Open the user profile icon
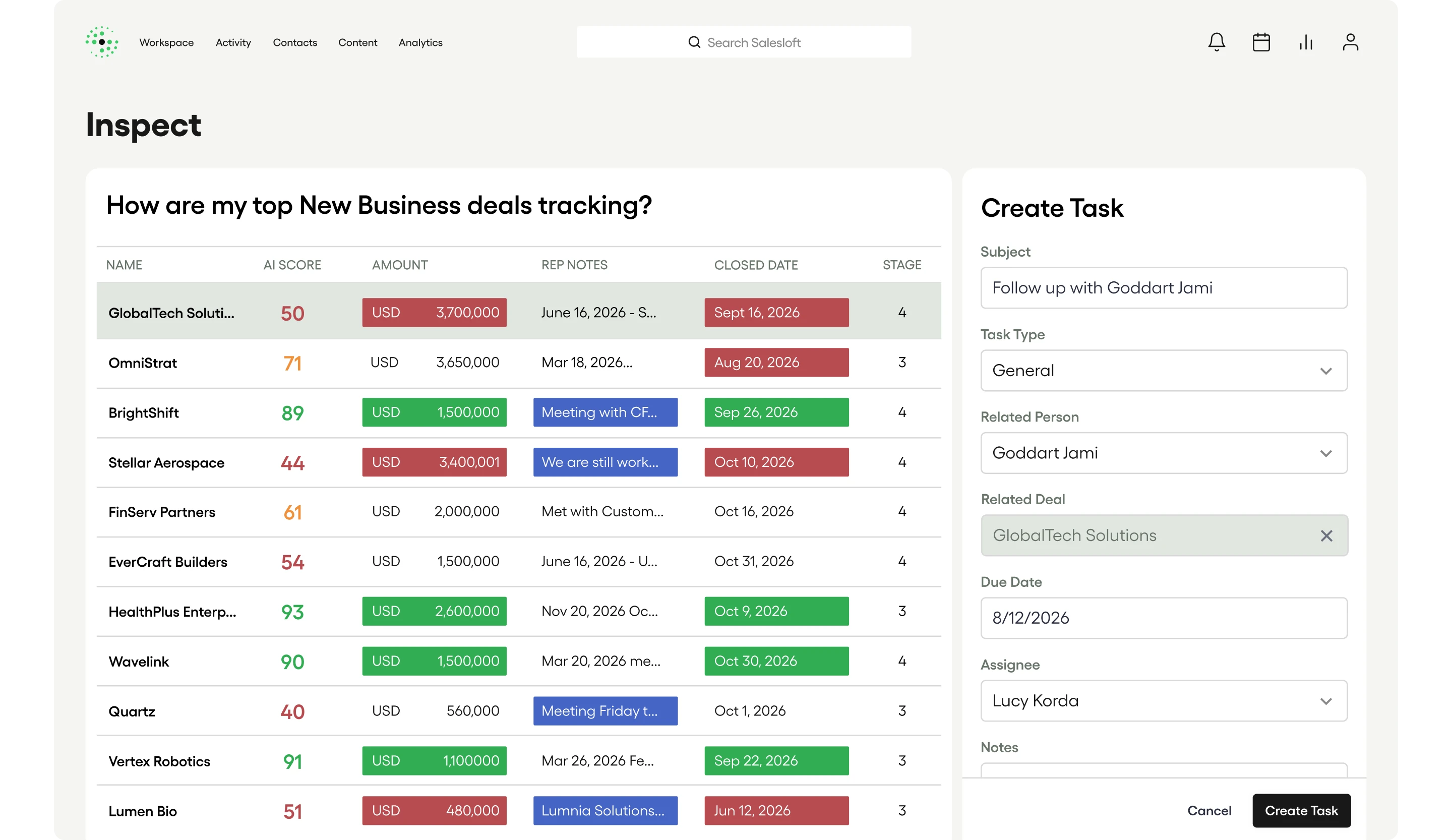Image resolution: width=1452 pixels, height=840 pixels. (1351, 42)
